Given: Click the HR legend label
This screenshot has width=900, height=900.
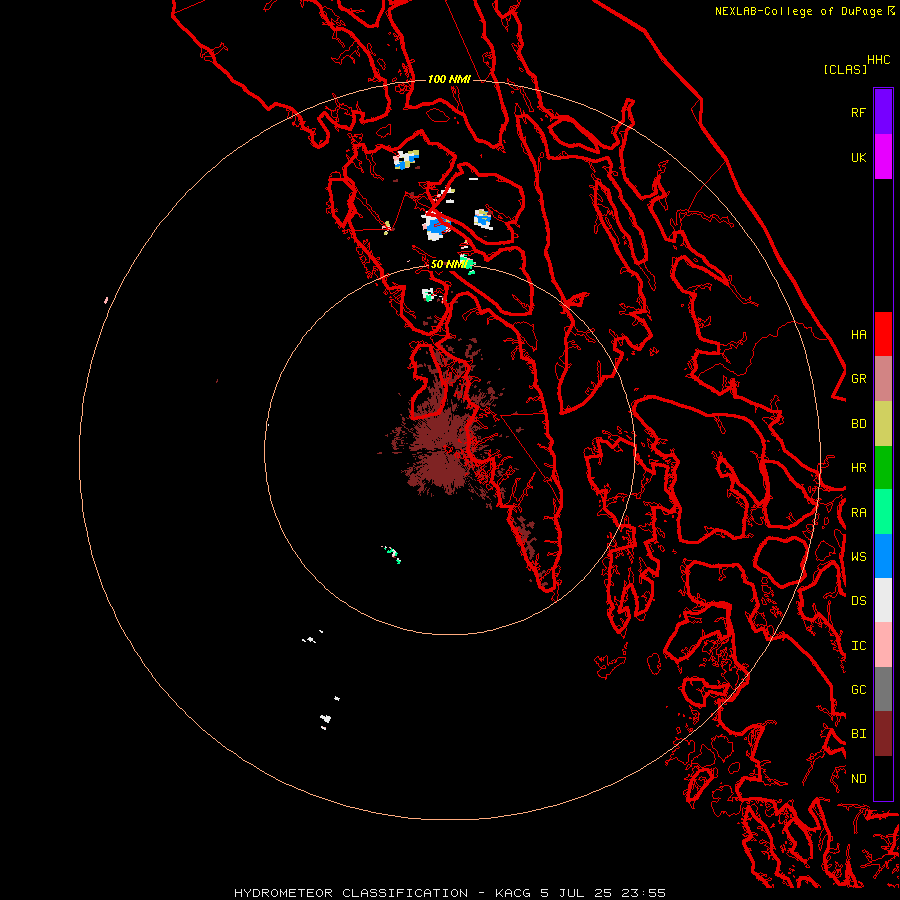Looking at the screenshot, I should pos(858,468).
